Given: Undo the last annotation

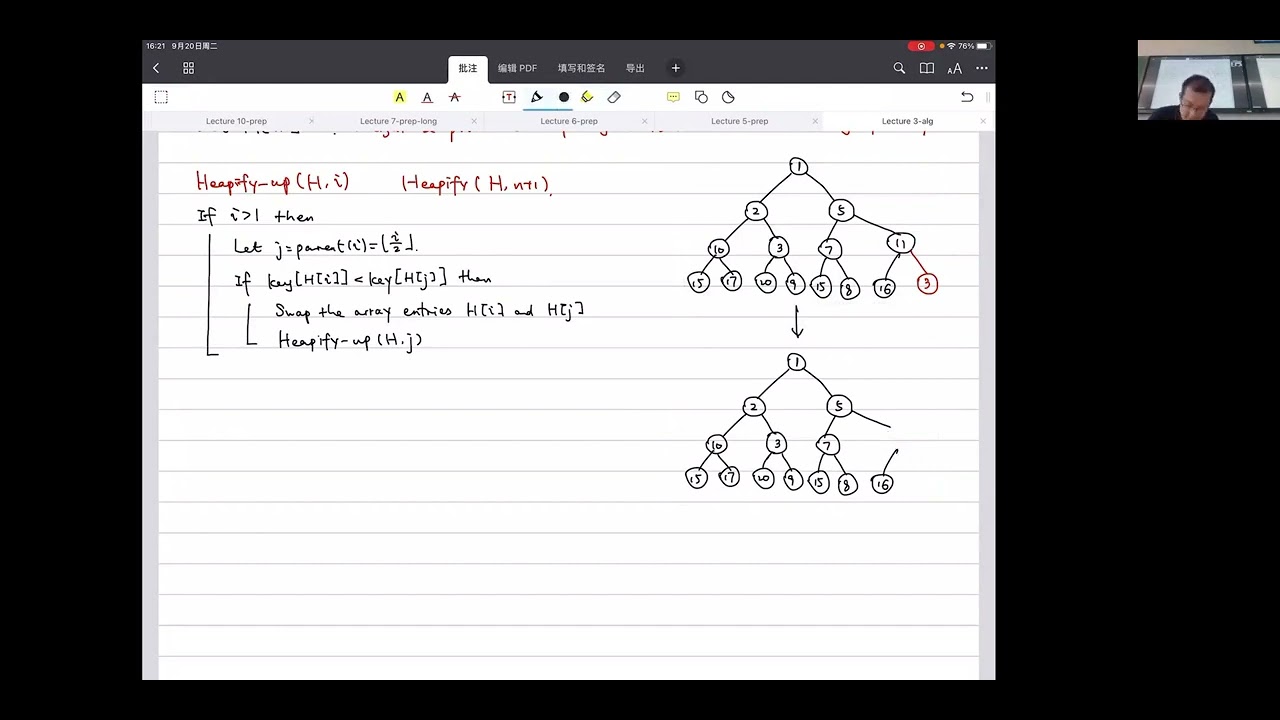Looking at the screenshot, I should (967, 97).
